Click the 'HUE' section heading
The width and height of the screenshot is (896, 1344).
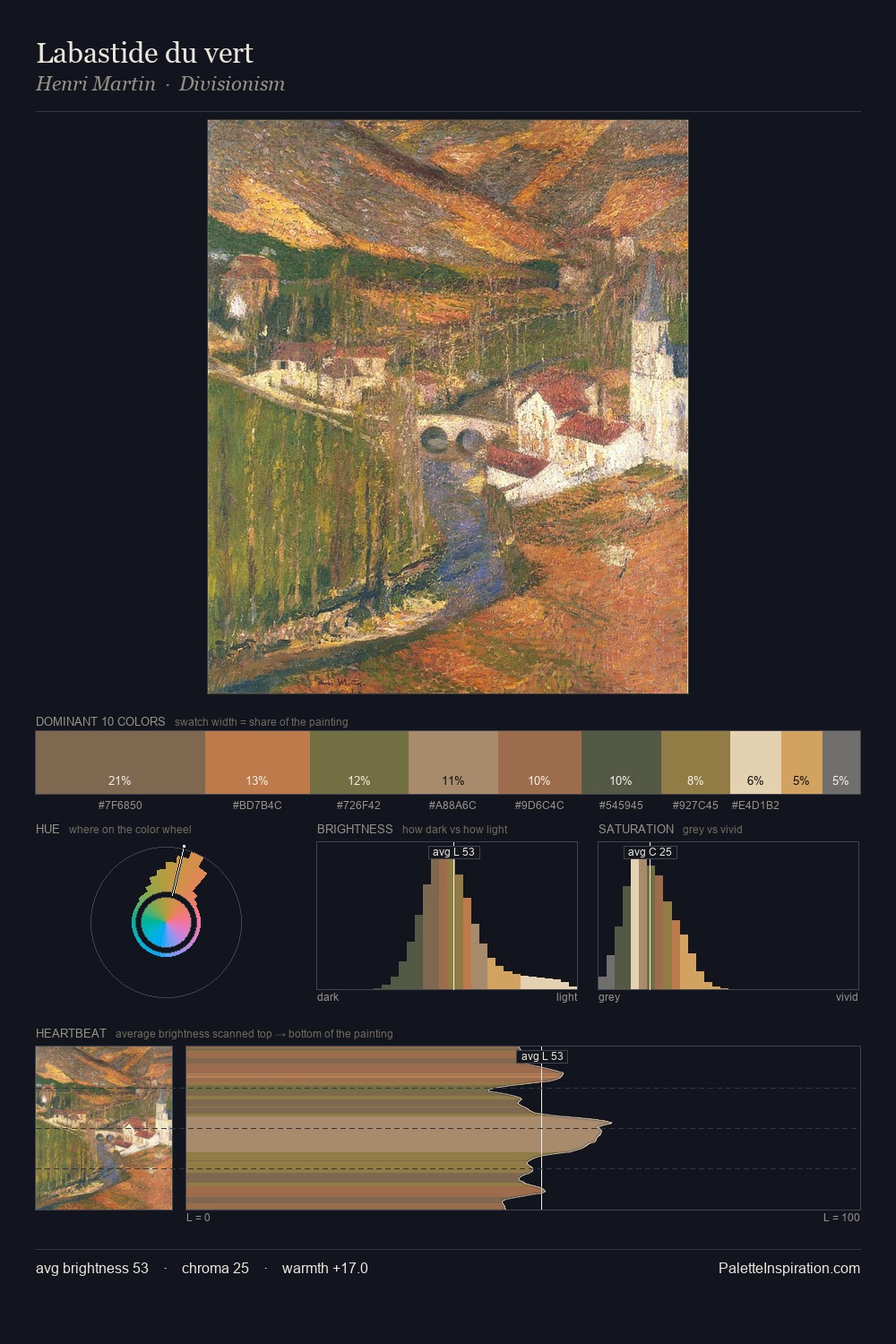click(47, 829)
